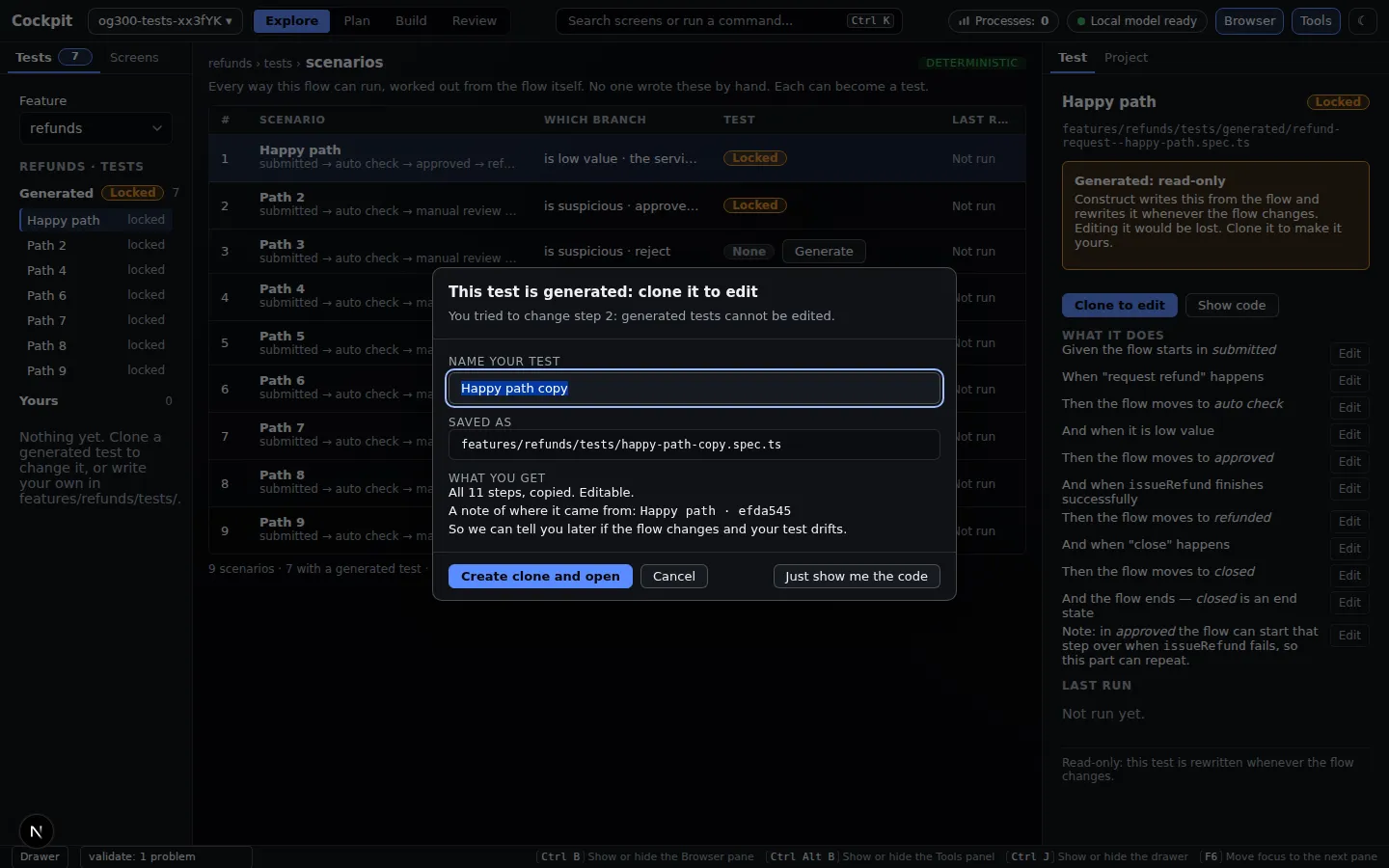Viewport: 1389px width, 868px height.
Task: Click the Locked badge beside Happy path title
Action: 1338,102
